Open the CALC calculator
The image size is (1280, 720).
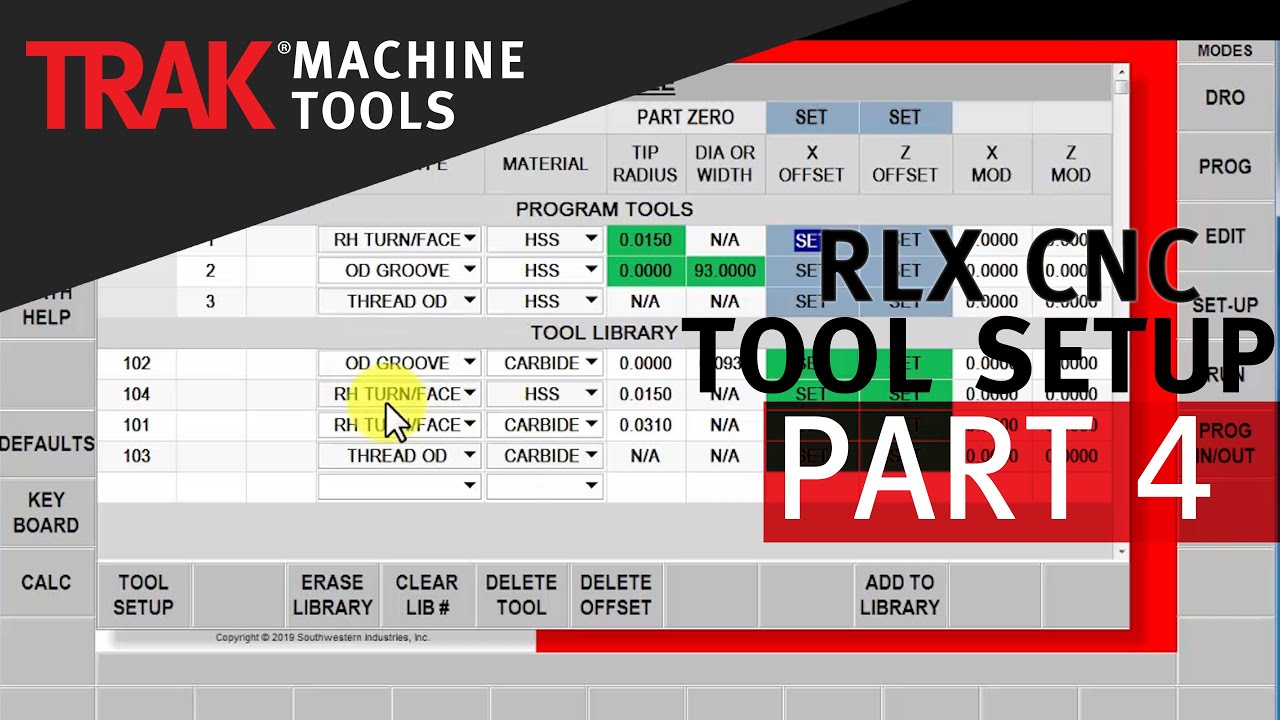pos(46,582)
